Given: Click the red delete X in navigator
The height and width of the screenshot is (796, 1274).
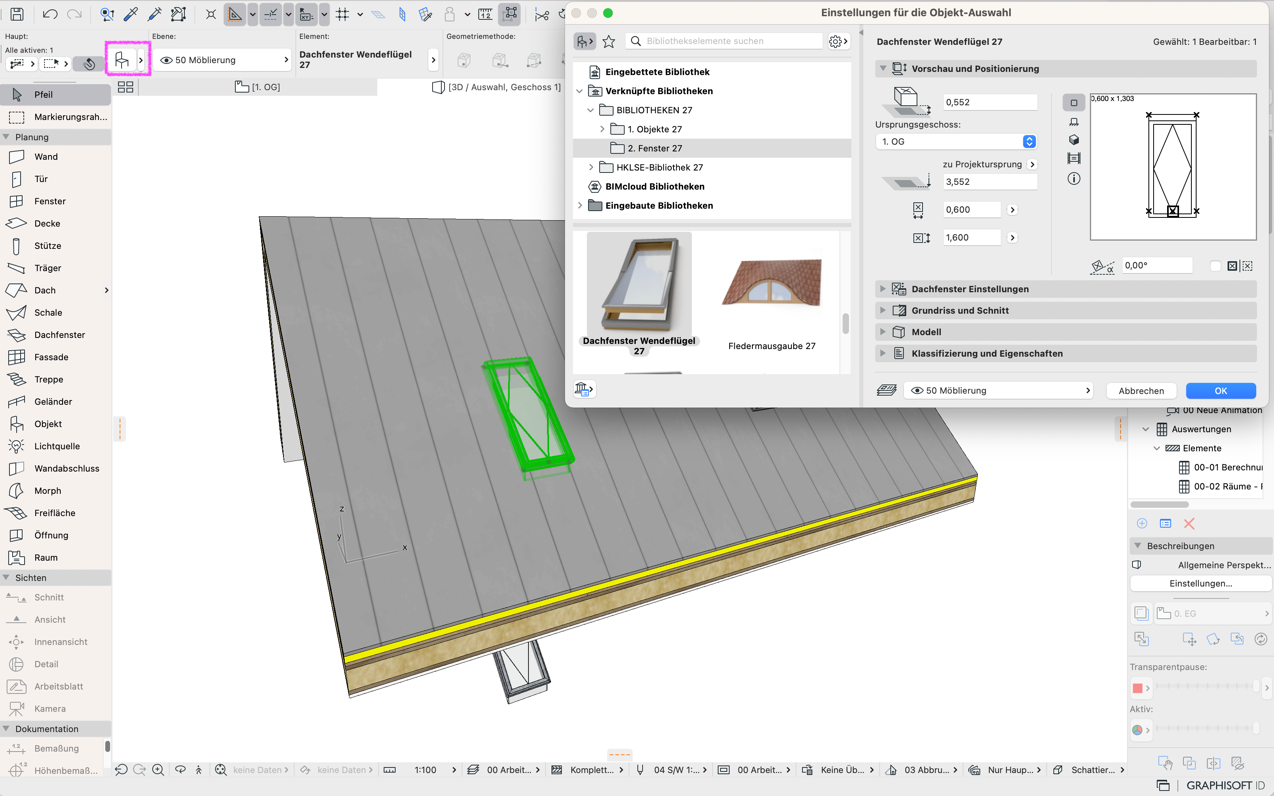Looking at the screenshot, I should [x=1189, y=524].
